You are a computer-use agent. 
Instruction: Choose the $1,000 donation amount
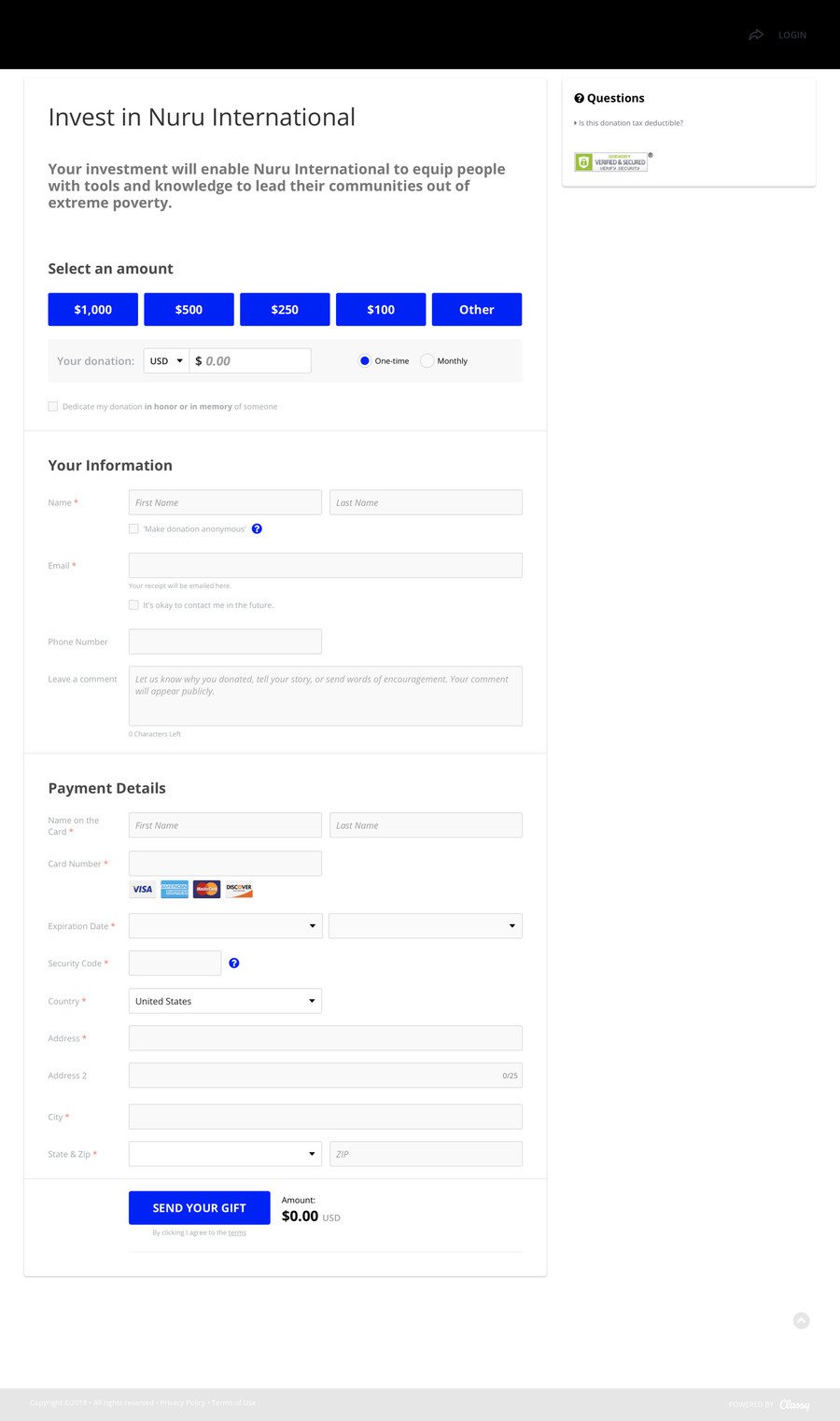(x=93, y=309)
